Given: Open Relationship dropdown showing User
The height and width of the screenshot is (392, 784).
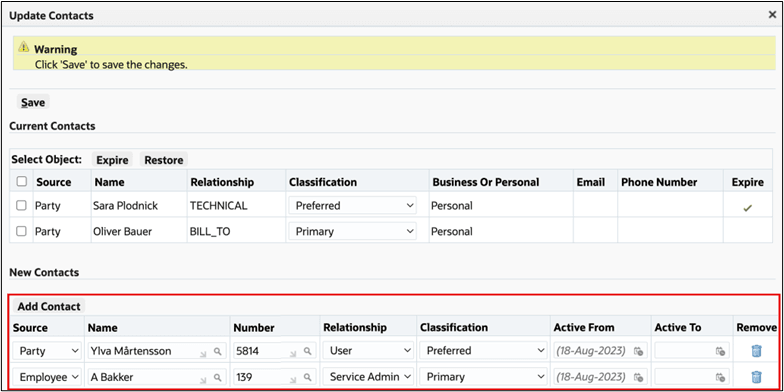Looking at the screenshot, I should pos(368,351).
